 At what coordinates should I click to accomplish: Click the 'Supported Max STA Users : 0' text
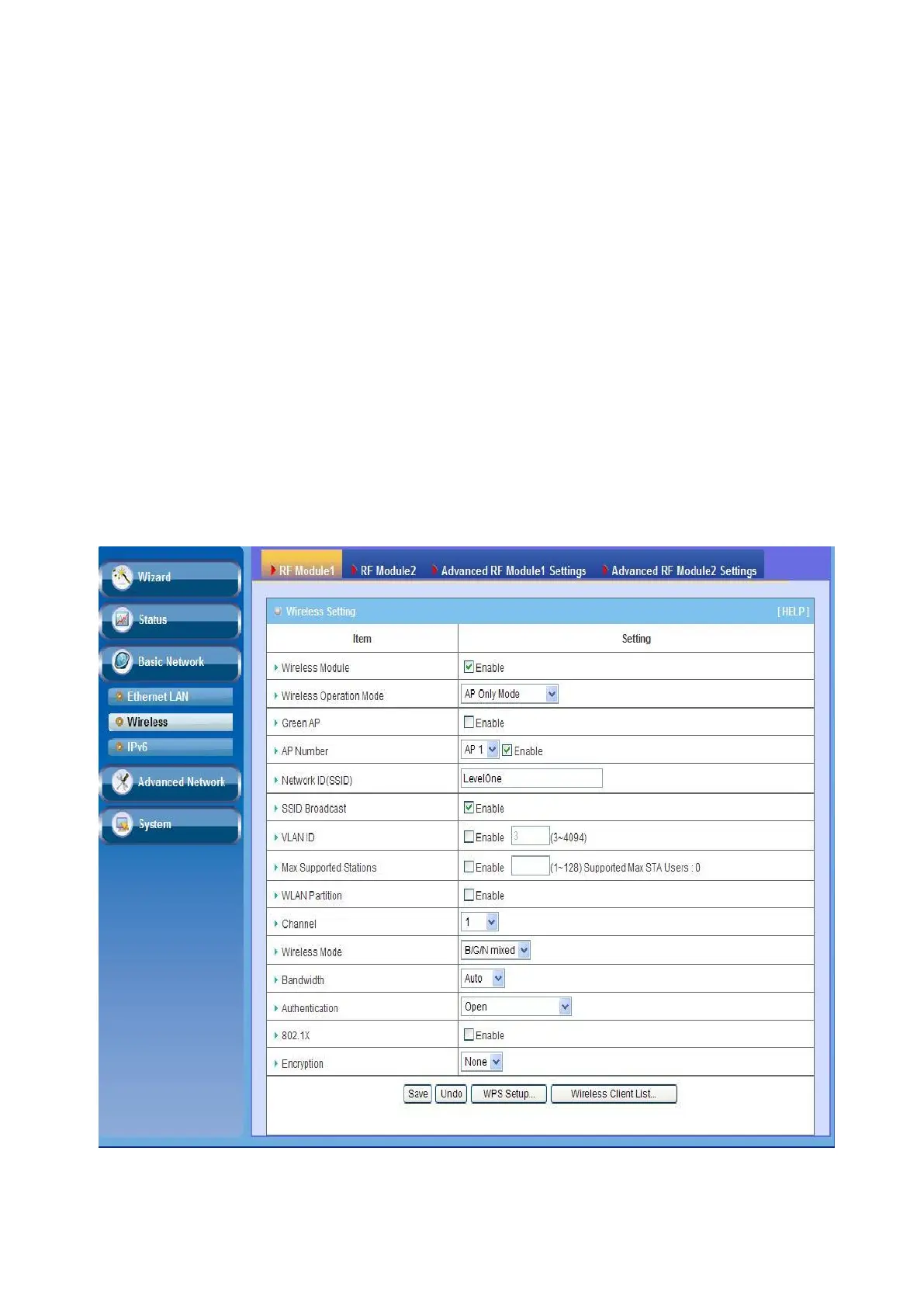[x=642, y=868]
